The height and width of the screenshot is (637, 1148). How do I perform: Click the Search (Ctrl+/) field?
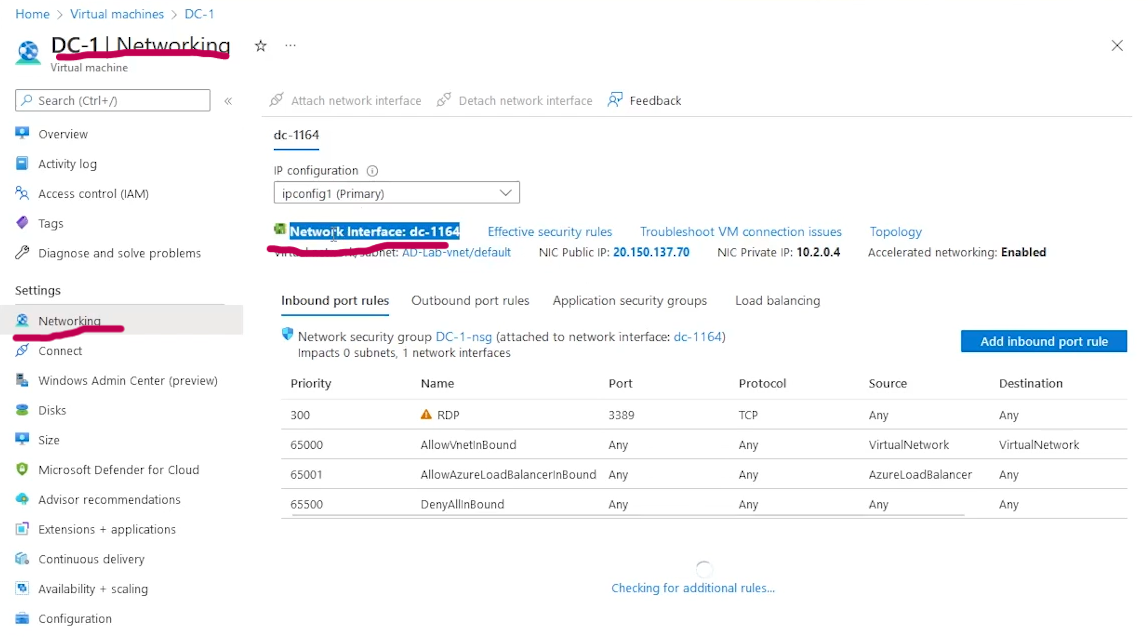(x=113, y=100)
